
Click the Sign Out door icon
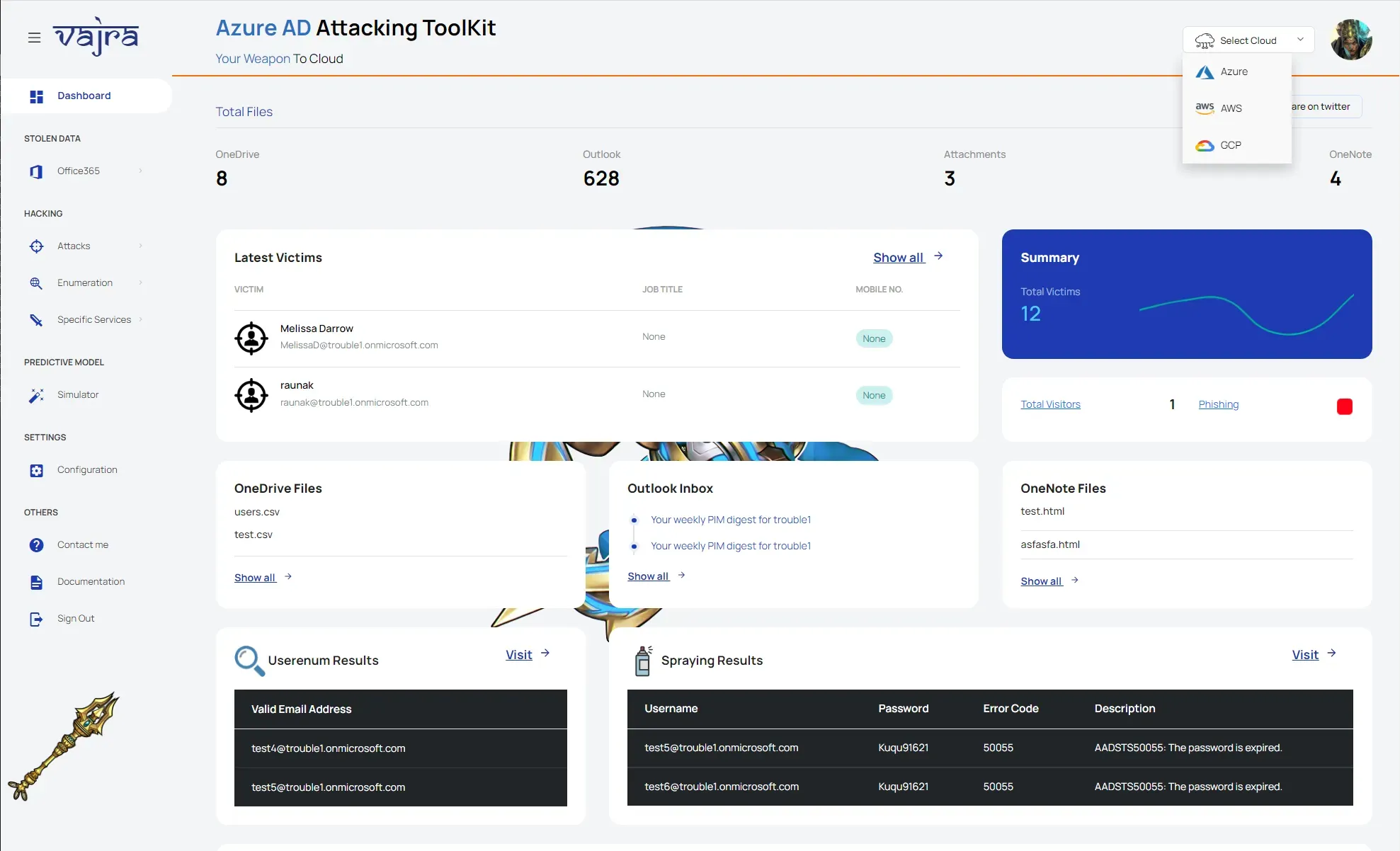(37, 619)
